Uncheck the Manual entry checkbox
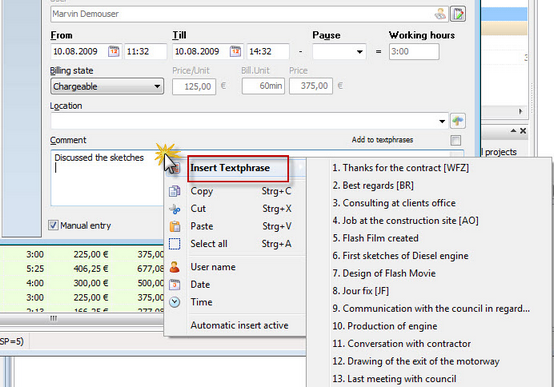Viewport: 554px width, 387px height. (x=53, y=225)
